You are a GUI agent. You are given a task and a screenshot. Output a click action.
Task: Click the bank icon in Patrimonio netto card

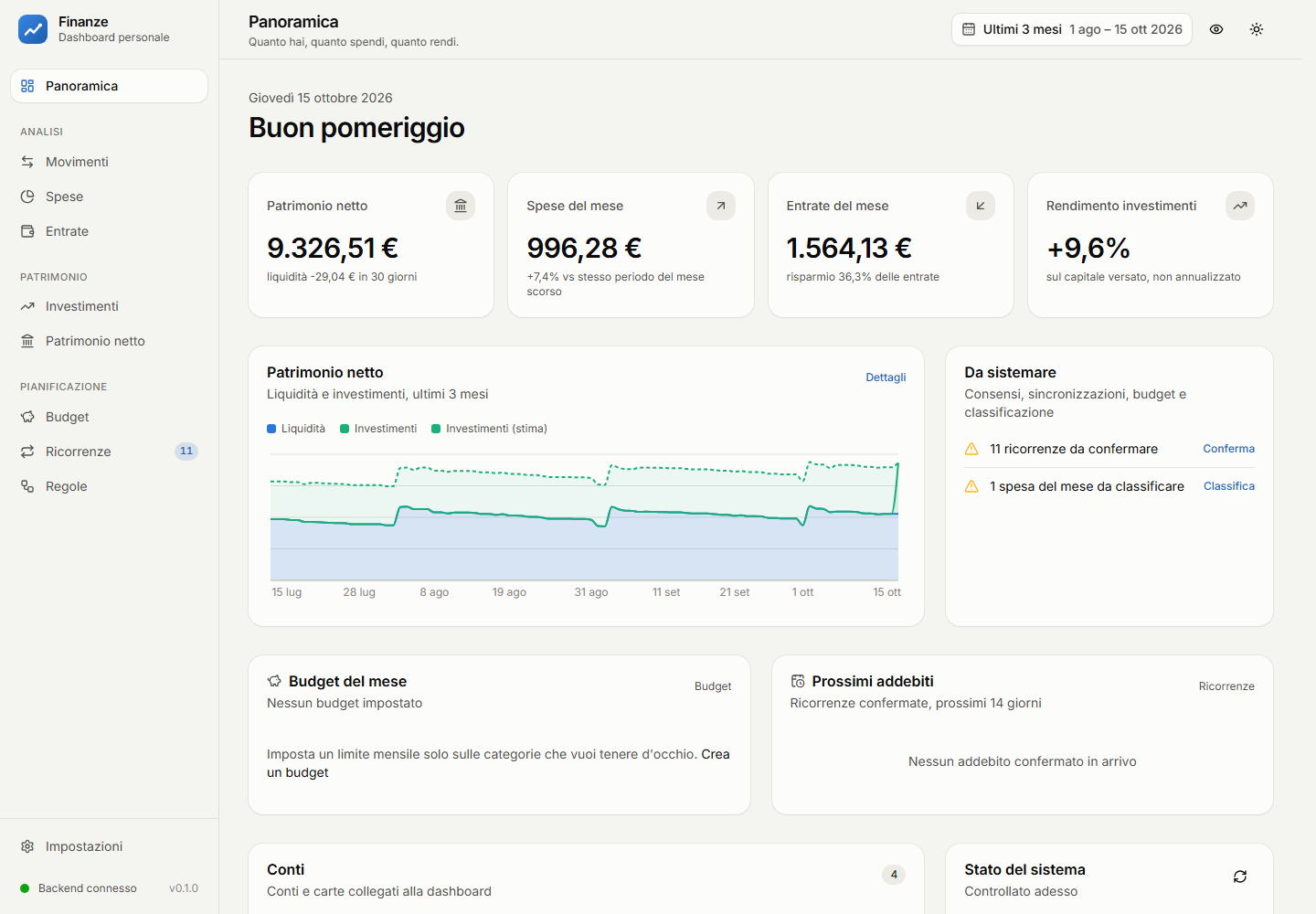[x=461, y=206]
